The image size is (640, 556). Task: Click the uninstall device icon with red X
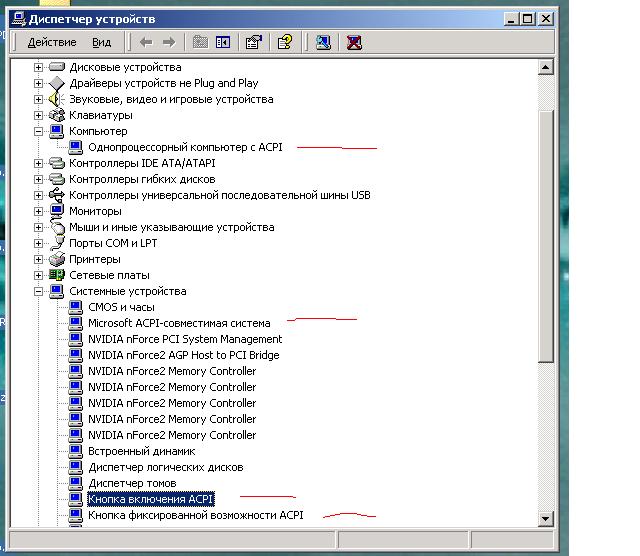tap(354, 42)
